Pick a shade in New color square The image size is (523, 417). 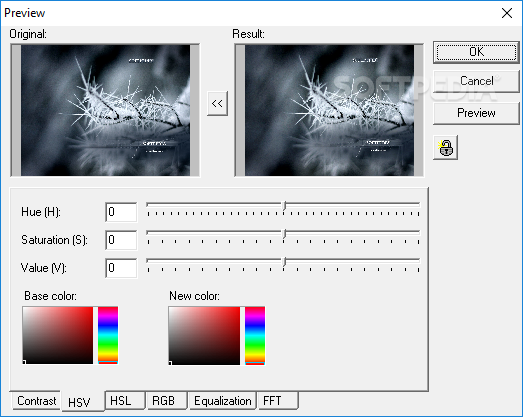[204, 336]
